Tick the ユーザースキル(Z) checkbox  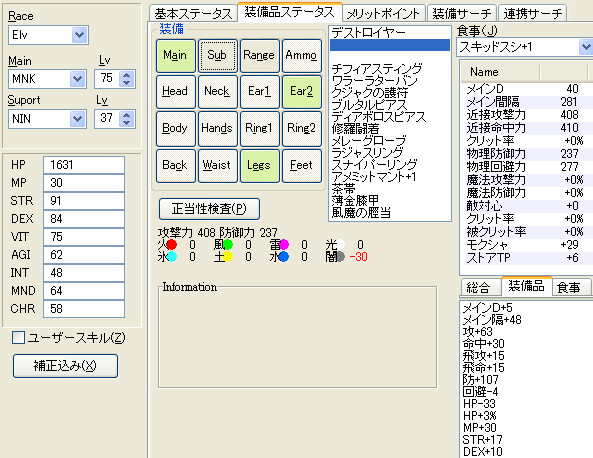[x=19, y=337]
